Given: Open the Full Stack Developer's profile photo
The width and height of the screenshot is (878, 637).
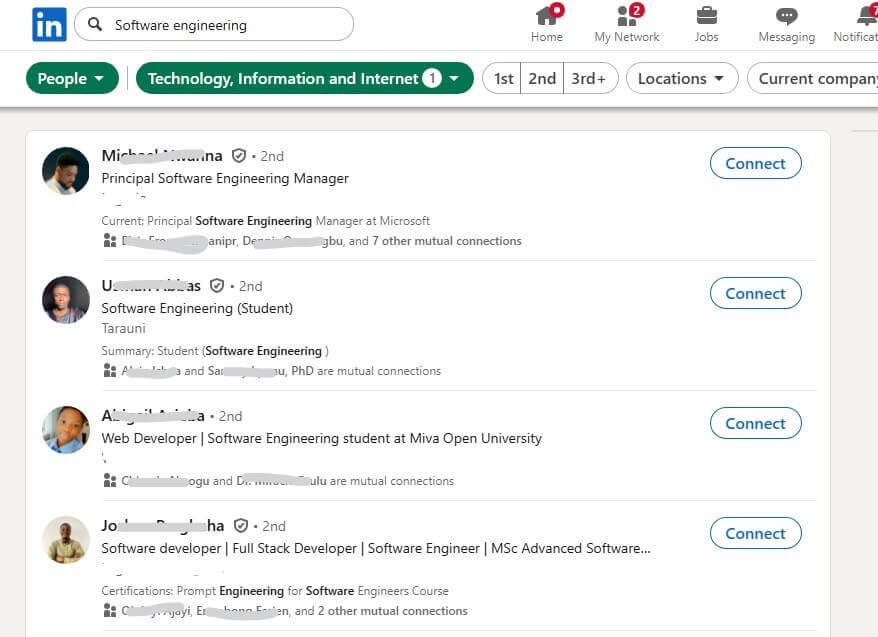Looking at the screenshot, I should [x=66, y=540].
